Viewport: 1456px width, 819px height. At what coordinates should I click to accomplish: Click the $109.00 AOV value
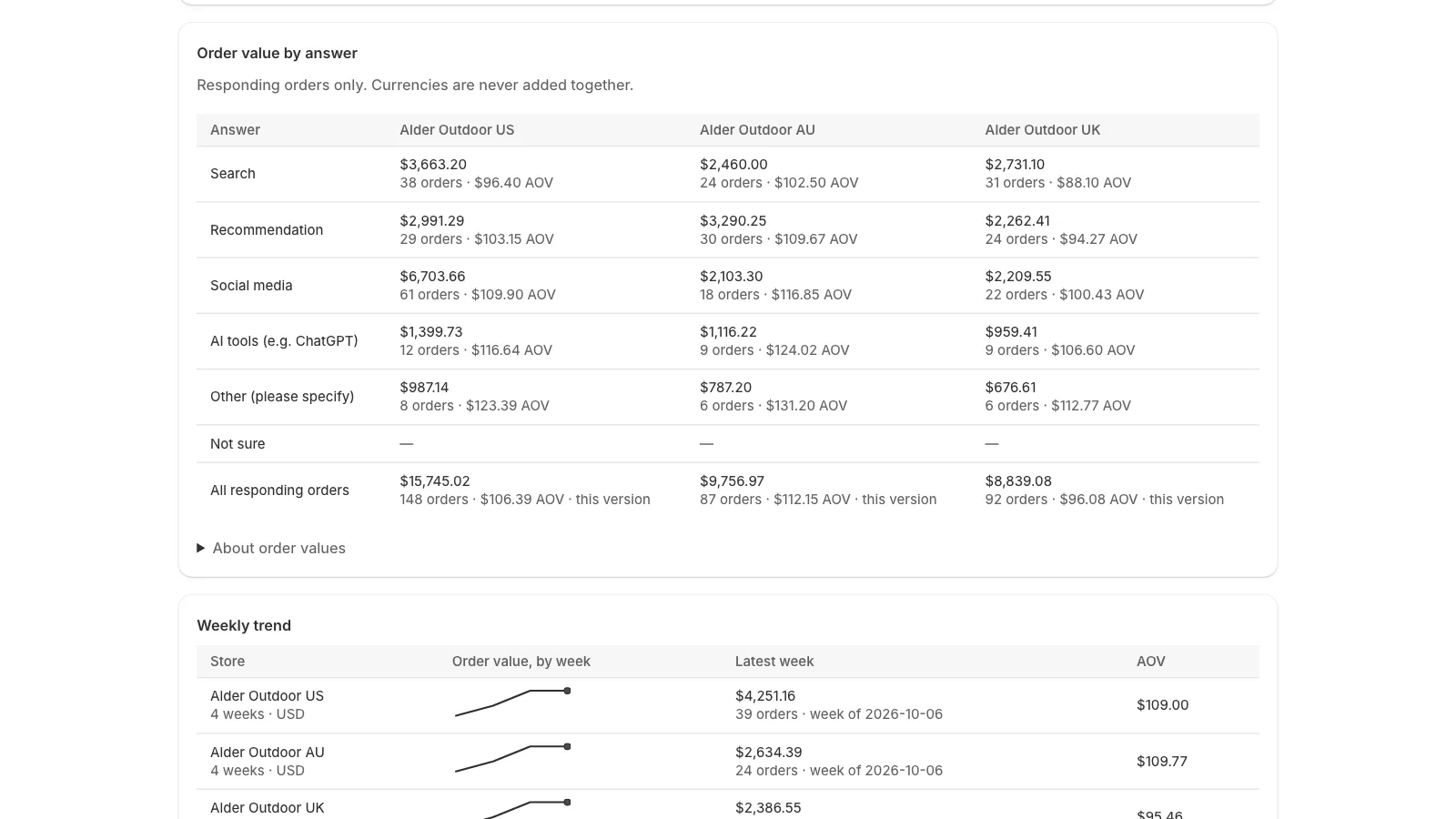point(1162,705)
